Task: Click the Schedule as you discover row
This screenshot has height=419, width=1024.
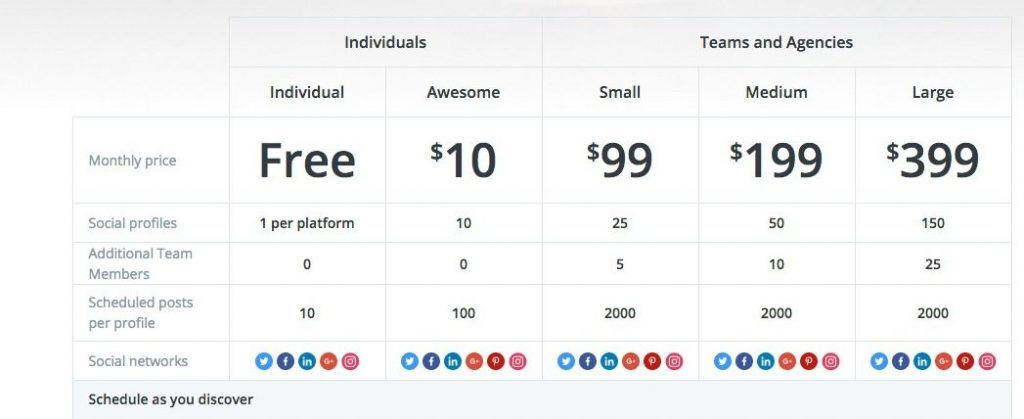Action: tap(170, 399)
